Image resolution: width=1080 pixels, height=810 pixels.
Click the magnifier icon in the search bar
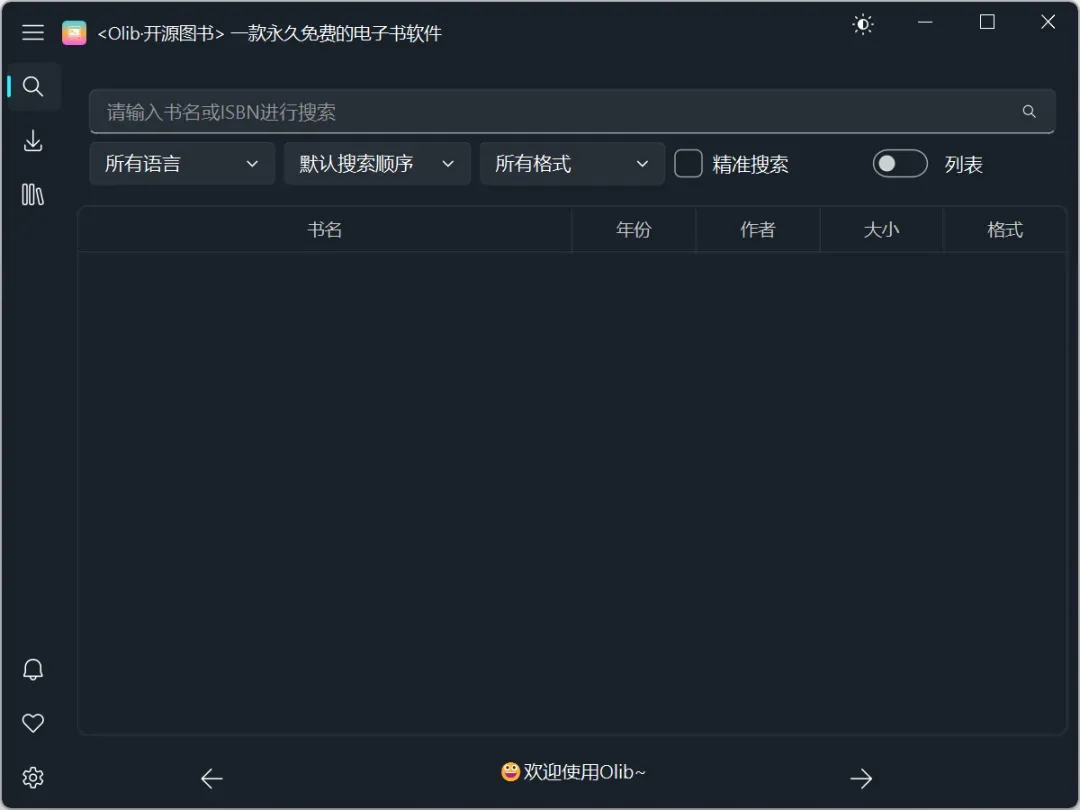click(1028, 111)
